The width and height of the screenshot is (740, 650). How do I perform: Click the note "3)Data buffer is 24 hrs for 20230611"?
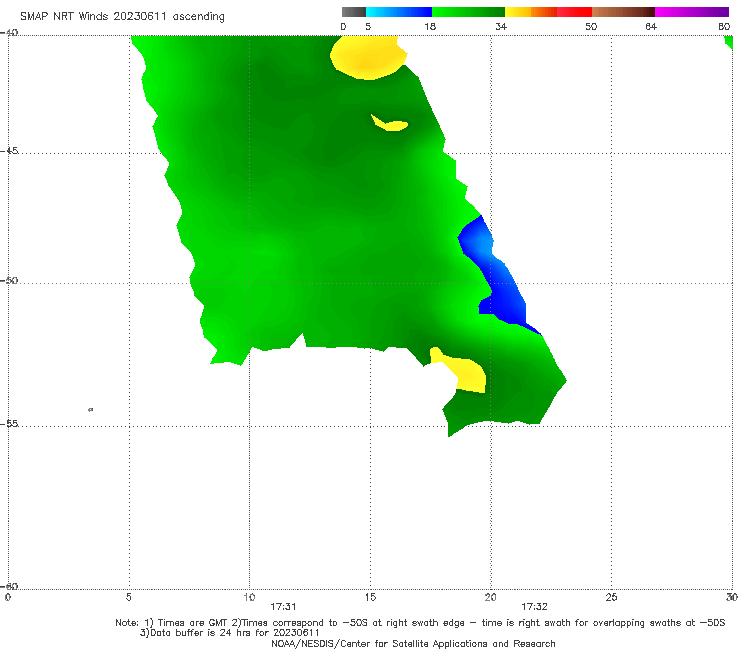point(229,633)
